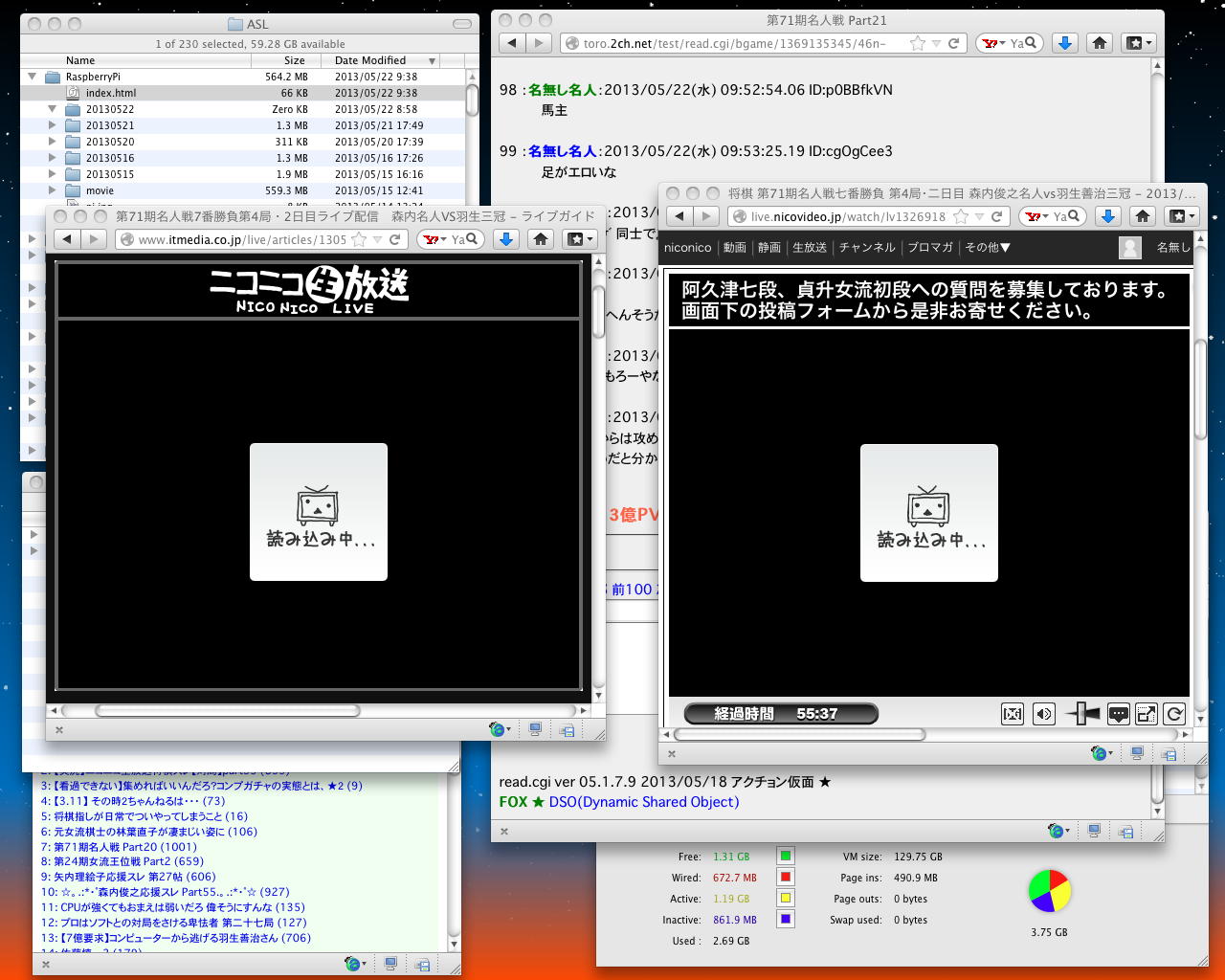Screen dimensions: 1225x980
Task: Reload the www.itmedia.co.jp page
Action: tap(394, 239)
